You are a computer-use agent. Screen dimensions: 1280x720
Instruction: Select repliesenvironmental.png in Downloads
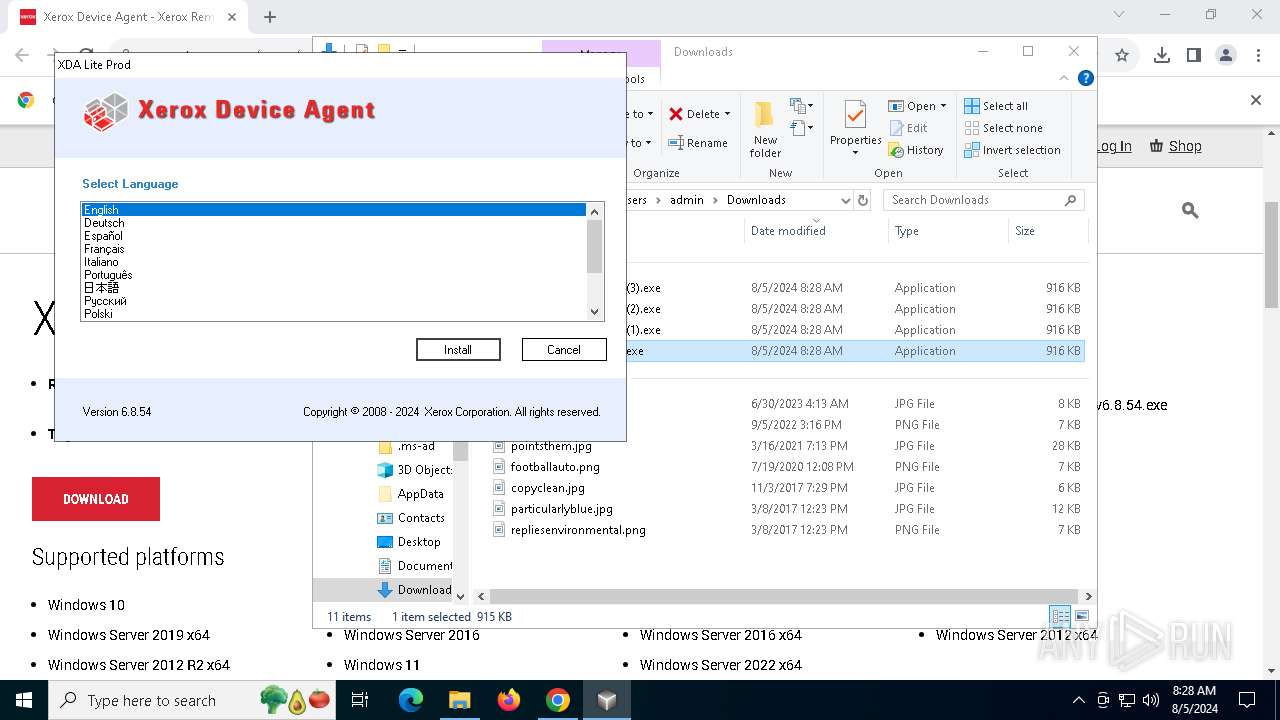pyautogui.click(x=578, y=530)
